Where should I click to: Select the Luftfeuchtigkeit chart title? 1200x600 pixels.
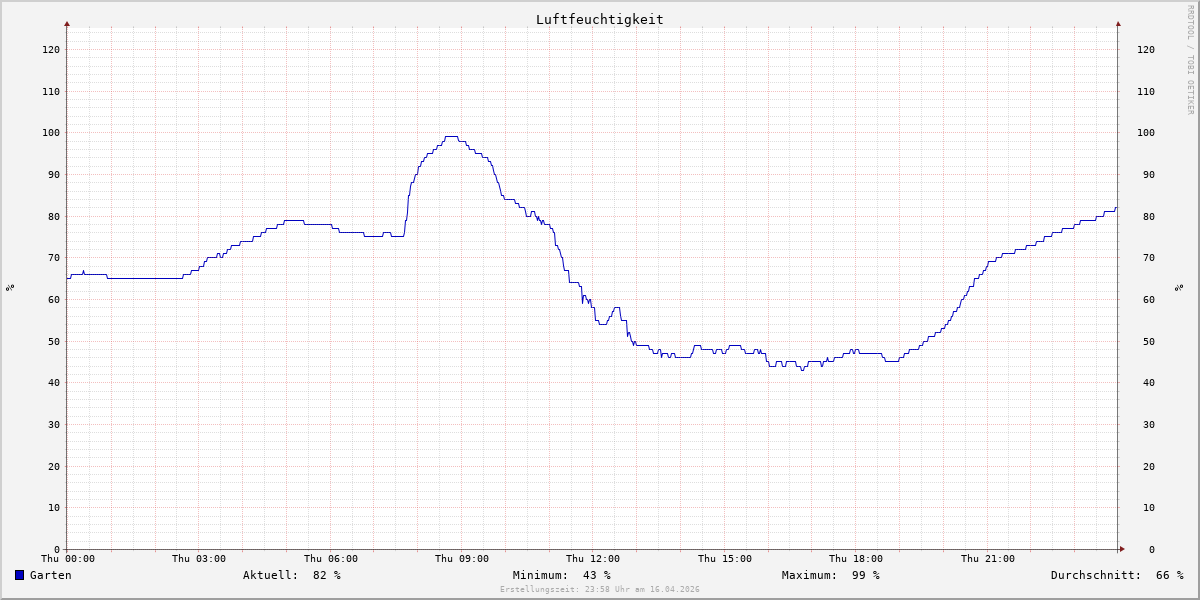pos(599,19)
